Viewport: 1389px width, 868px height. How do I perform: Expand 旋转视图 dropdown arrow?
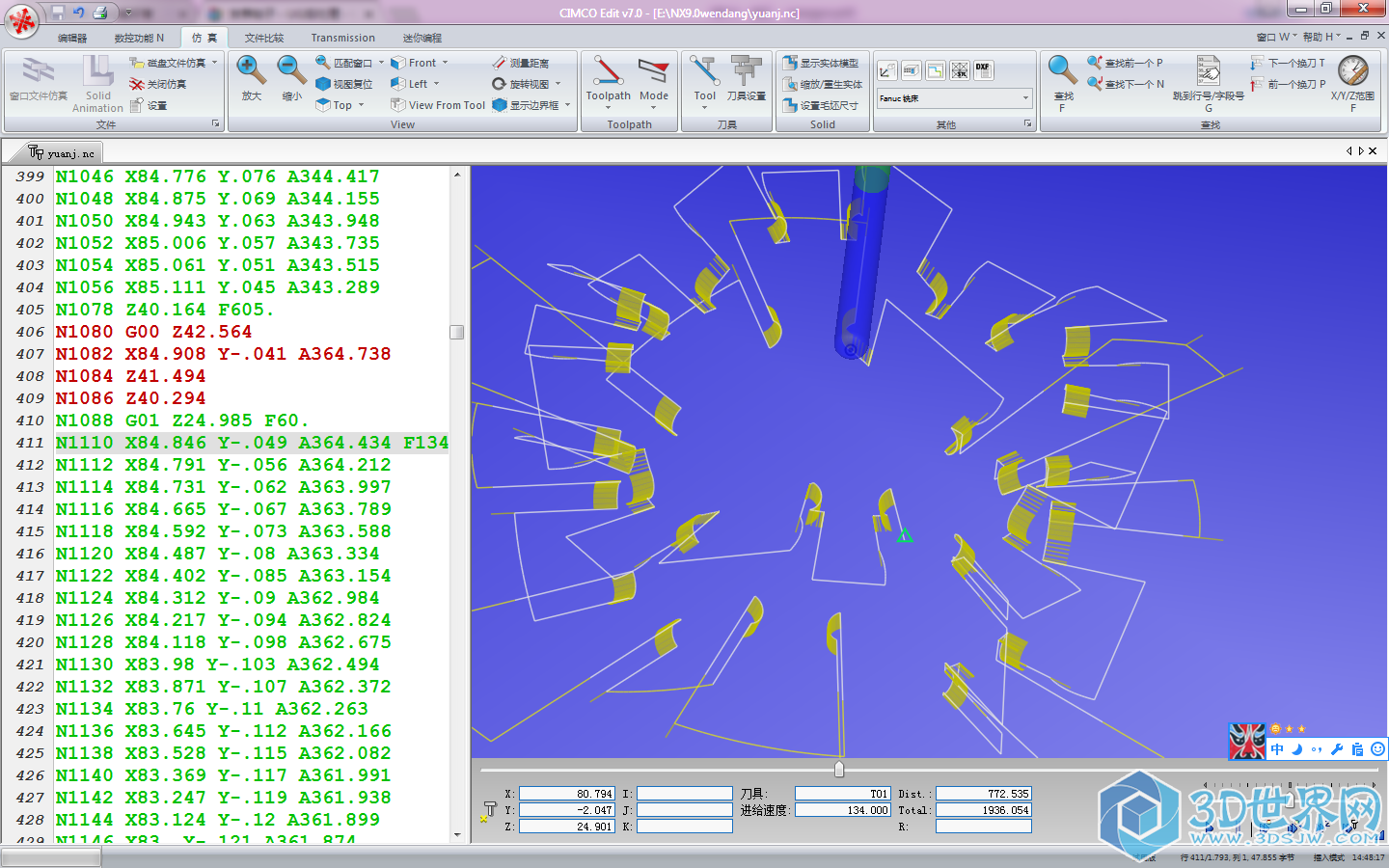coord(558,84)
